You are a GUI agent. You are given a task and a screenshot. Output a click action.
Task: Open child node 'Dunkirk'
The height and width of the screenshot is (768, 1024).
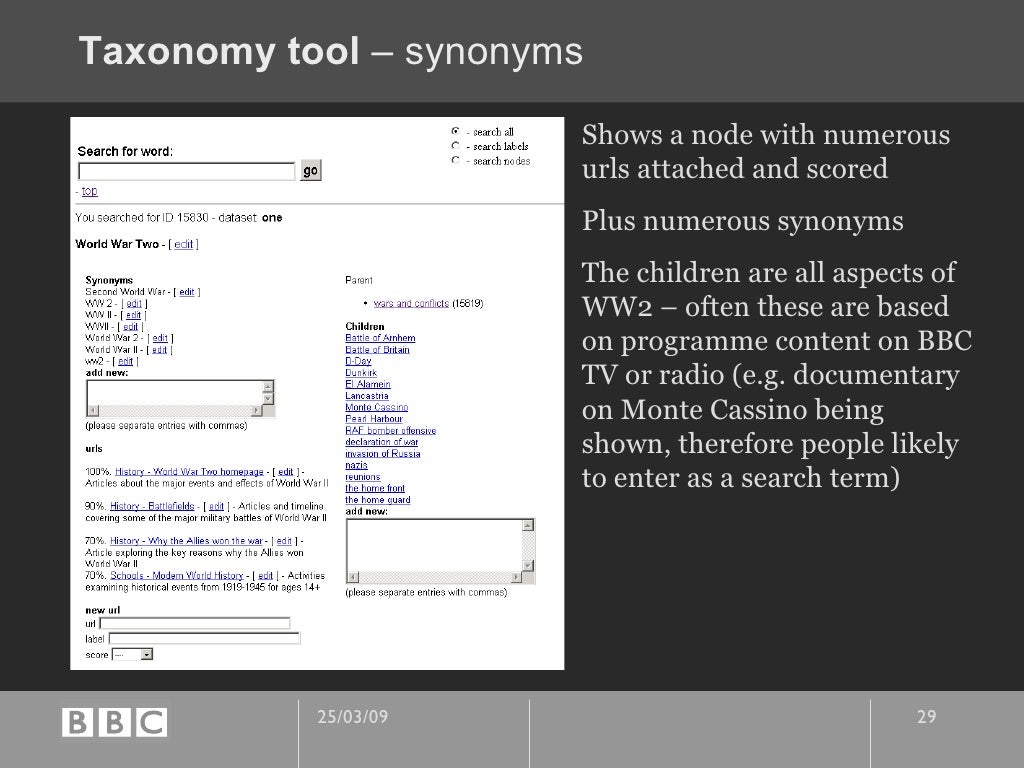click(x=360, y=372)
